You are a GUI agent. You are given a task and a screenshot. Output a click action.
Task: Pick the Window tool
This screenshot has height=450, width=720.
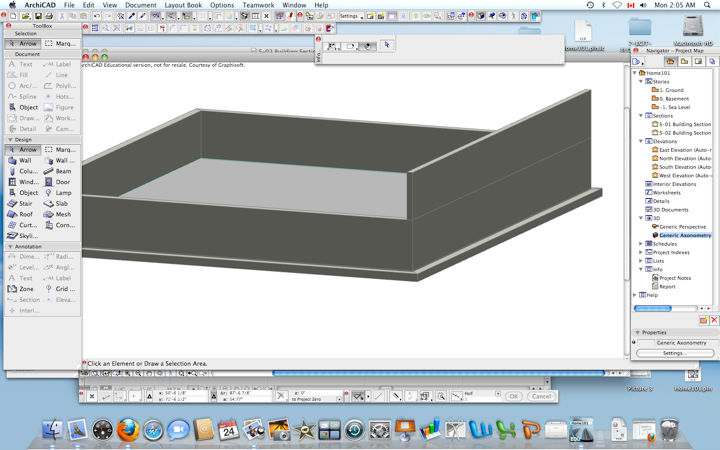pos(23,182)
